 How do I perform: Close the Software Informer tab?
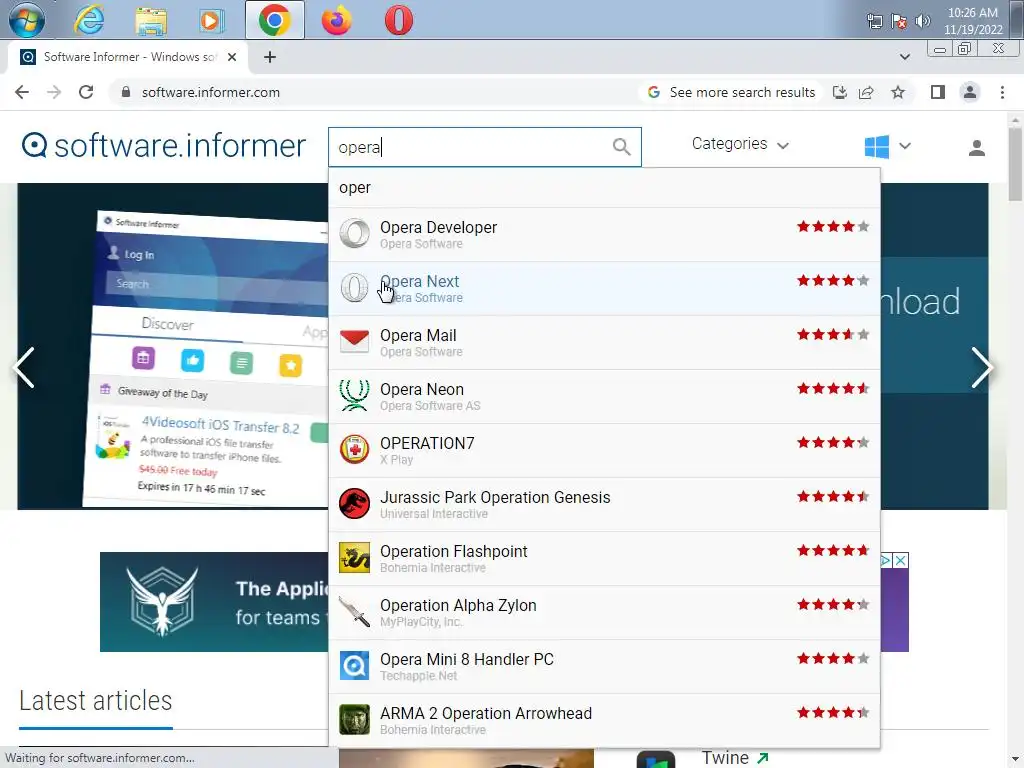(x=232, y=57)
